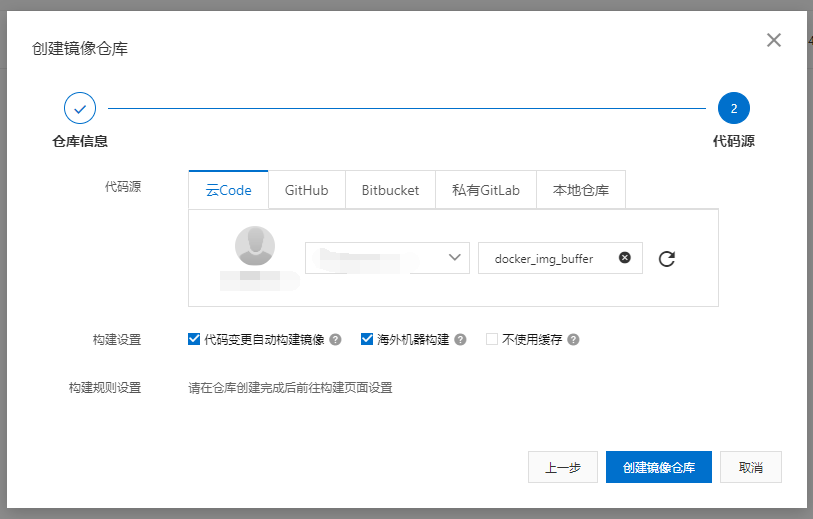Choose the 本地仓库 tab

click(x=580, y=190)
